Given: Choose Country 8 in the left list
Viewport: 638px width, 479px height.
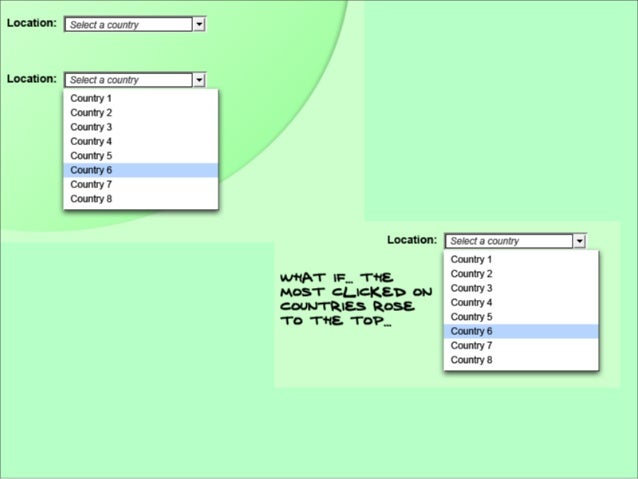Looking at the screenshot, I should point(141,199).
